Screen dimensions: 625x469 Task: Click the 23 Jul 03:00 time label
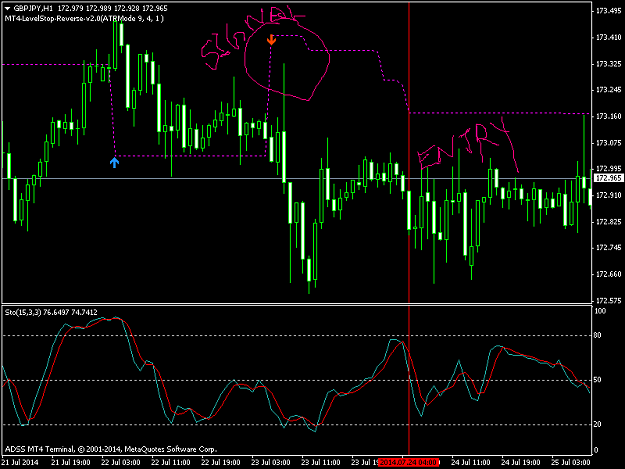(x=271, y=463)
